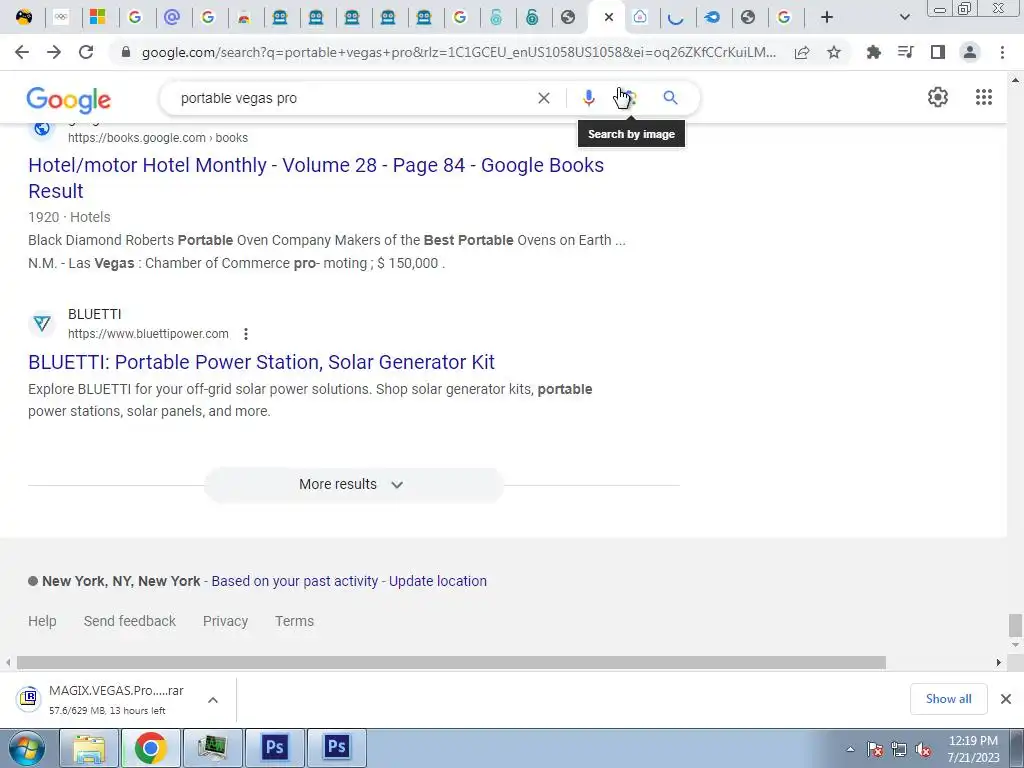Click the Search by image camera icon
Screen dimensions: 1024x768
[x=629, y=98]
